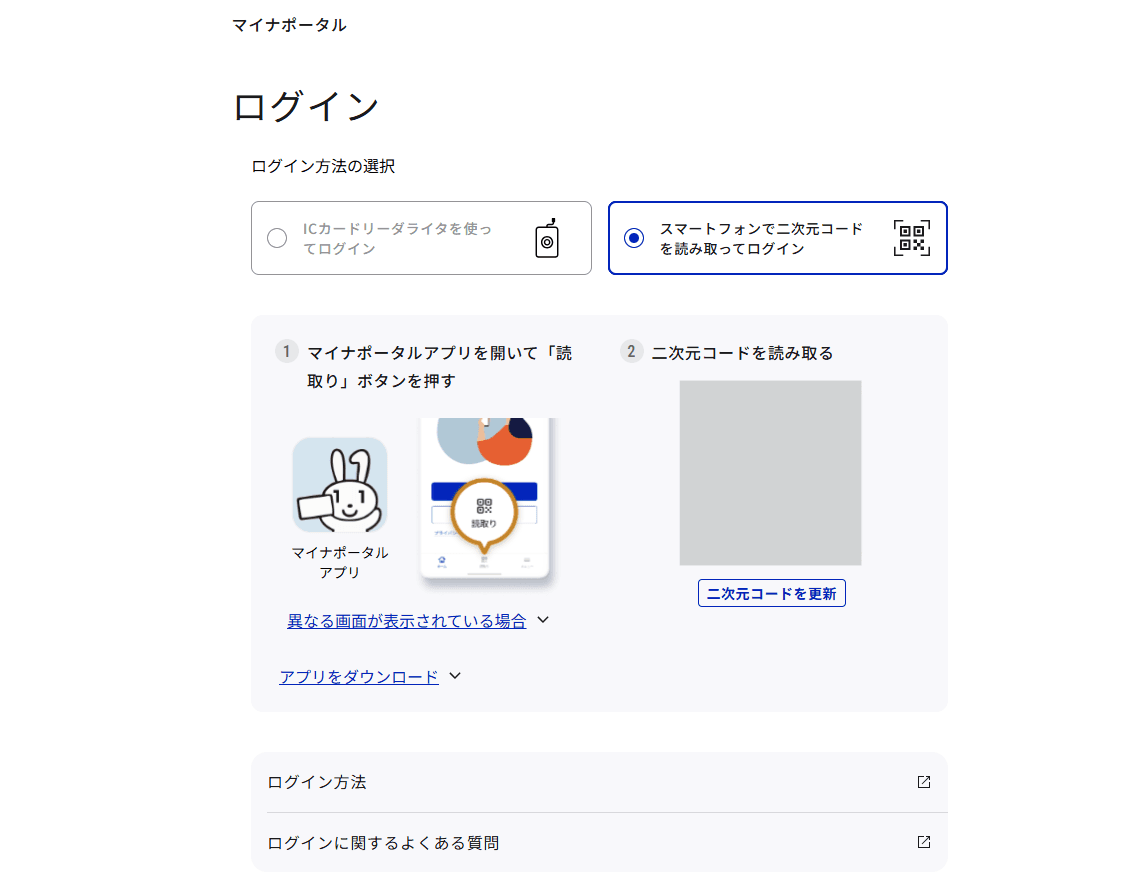Click the IC card reader device icon
Screen dimensions: 1138x885
click(546, 238)
